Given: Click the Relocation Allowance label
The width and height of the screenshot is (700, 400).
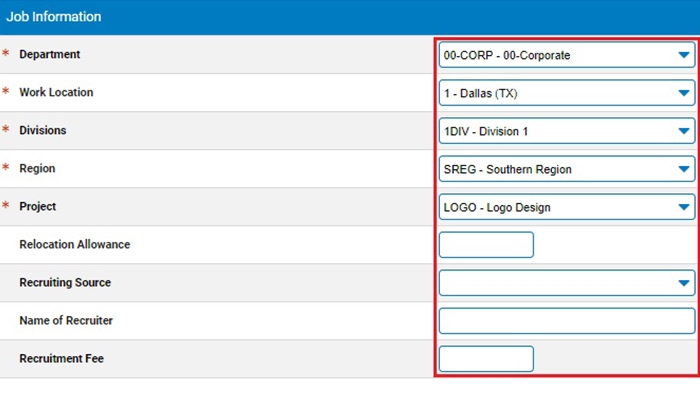Looking at the screenshot, I should click(x=75, y=245).
